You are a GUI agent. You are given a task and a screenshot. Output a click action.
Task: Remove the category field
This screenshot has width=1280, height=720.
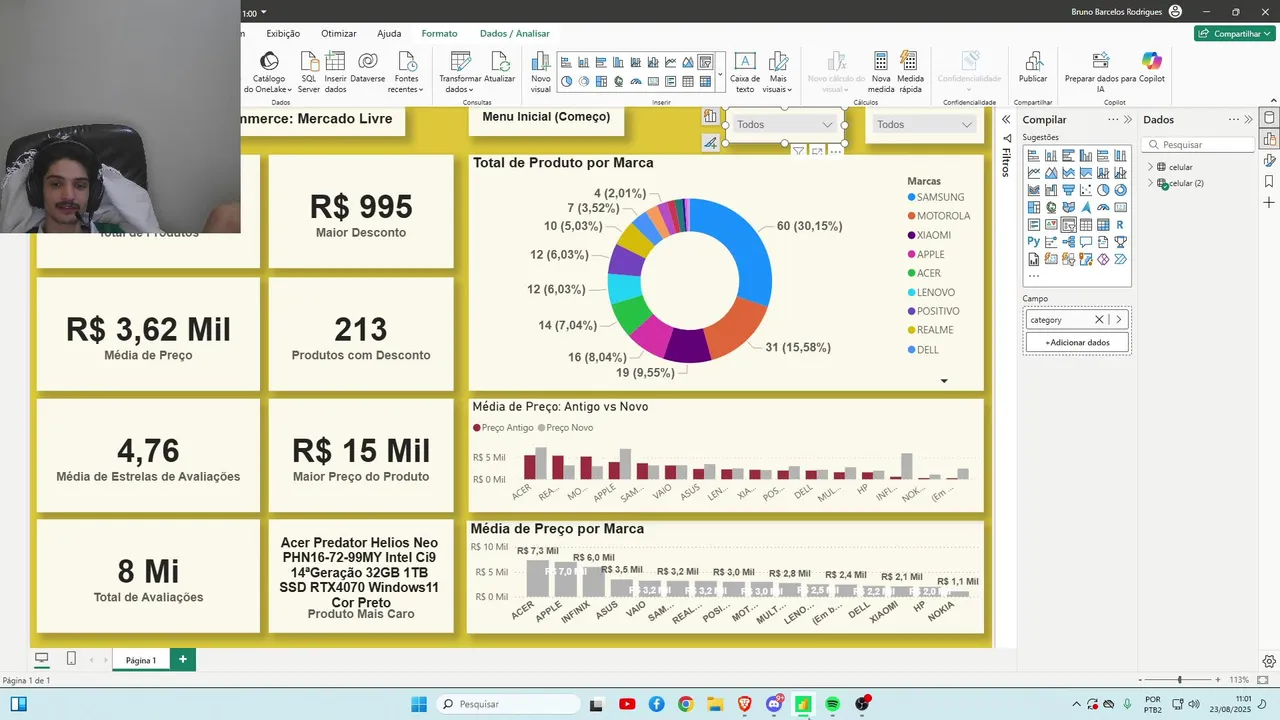(x=1098, y=320)
